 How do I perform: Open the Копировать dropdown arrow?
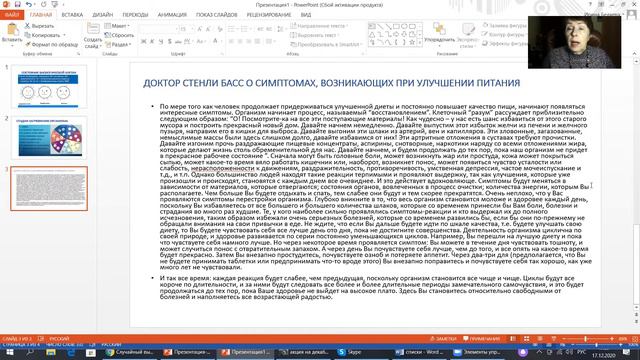64,35
